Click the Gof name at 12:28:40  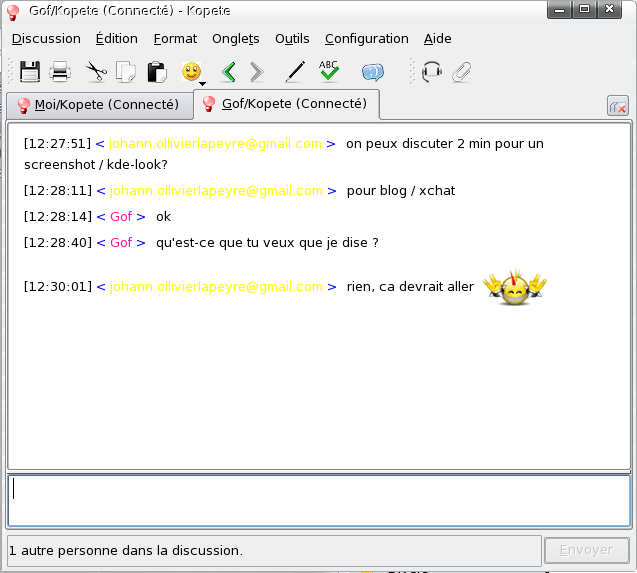121,243
